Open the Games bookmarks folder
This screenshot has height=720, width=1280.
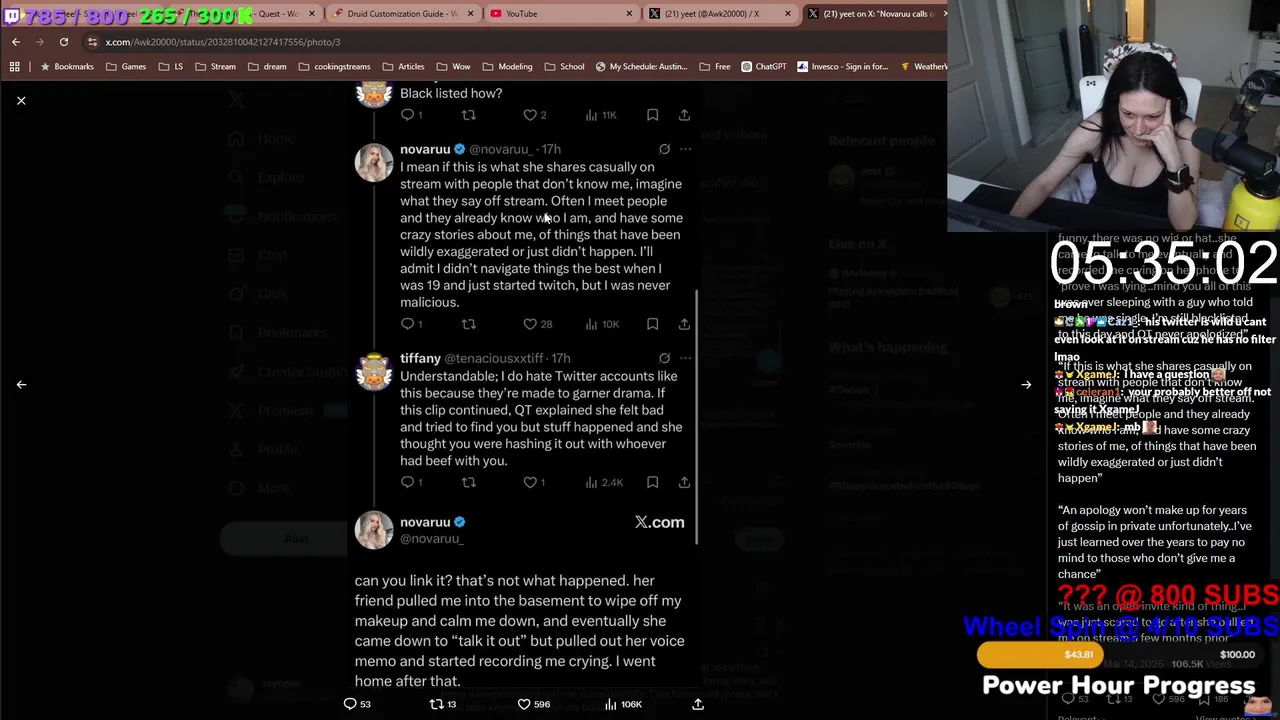(x=125, y=67)
